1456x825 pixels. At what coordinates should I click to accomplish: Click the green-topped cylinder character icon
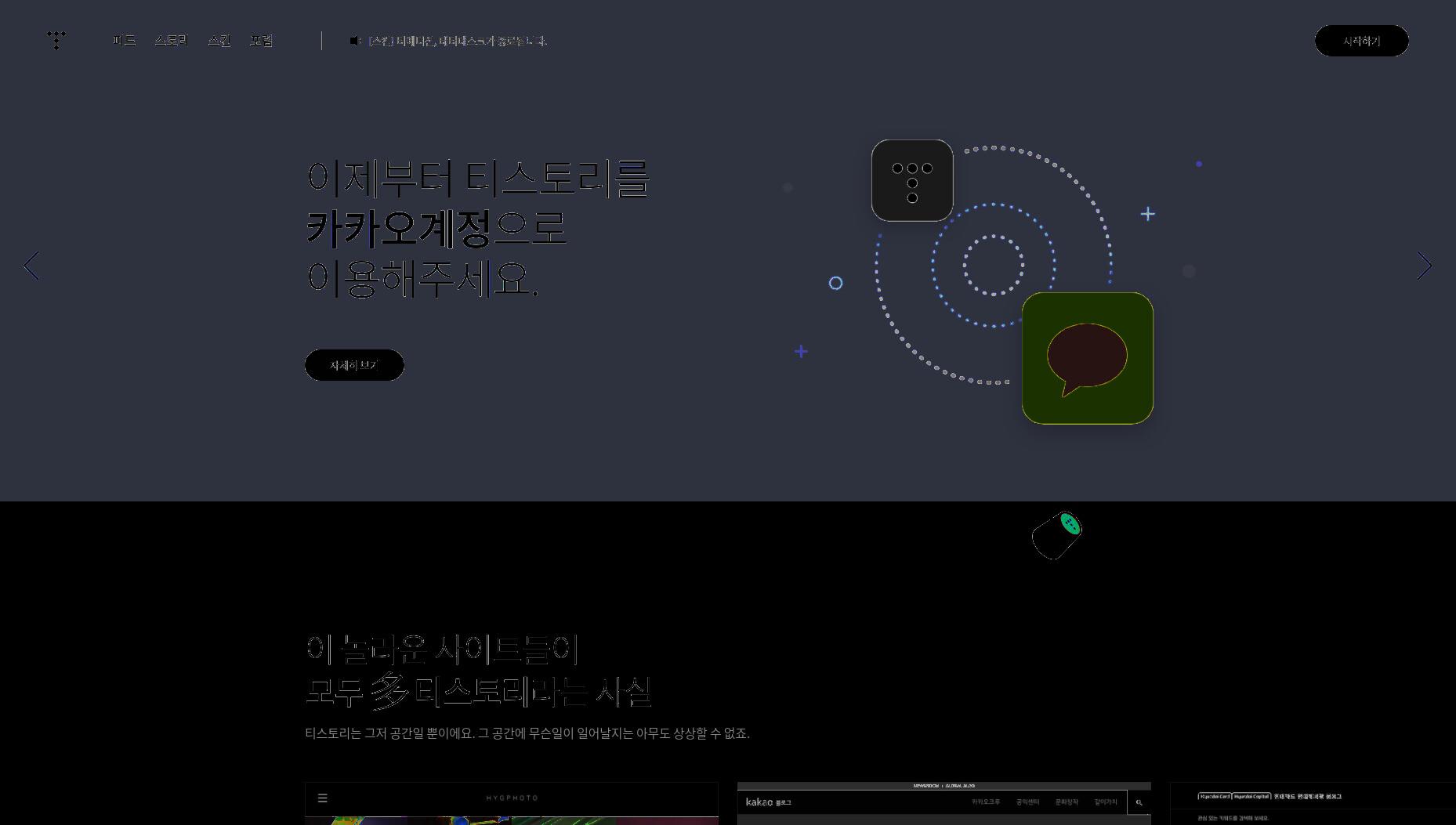pyautogui.click(x=1057, y=535)
